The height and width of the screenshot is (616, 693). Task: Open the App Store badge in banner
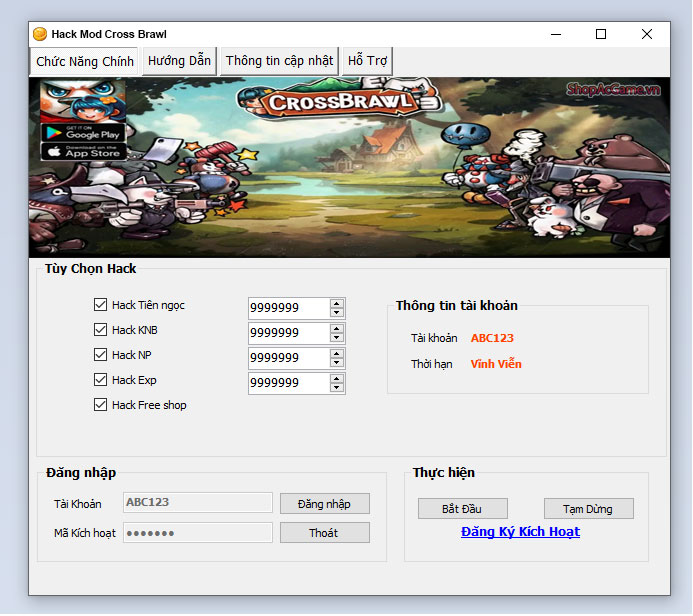[83, 152]
